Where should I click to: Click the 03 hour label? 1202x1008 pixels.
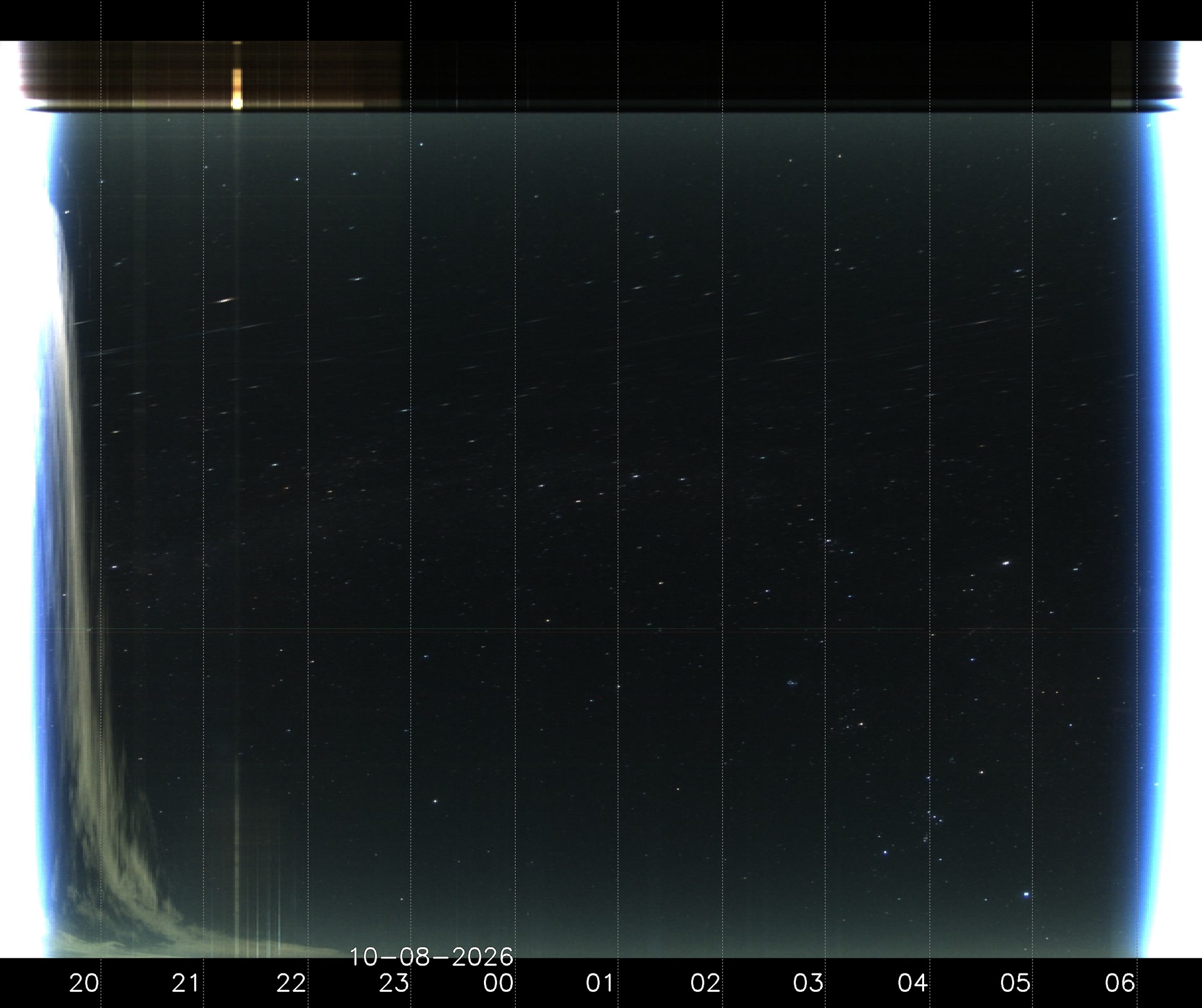click(808, 983)
